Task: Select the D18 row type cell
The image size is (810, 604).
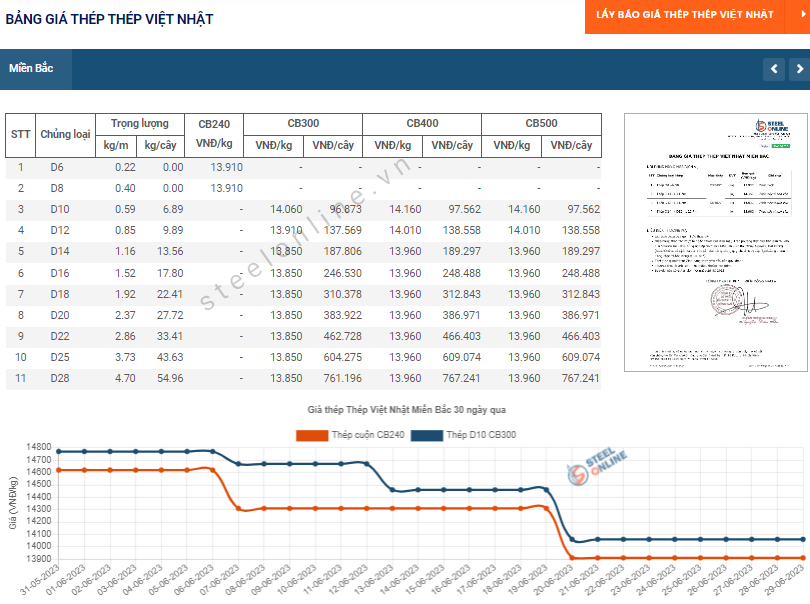Action: click(x=59, y=295)
